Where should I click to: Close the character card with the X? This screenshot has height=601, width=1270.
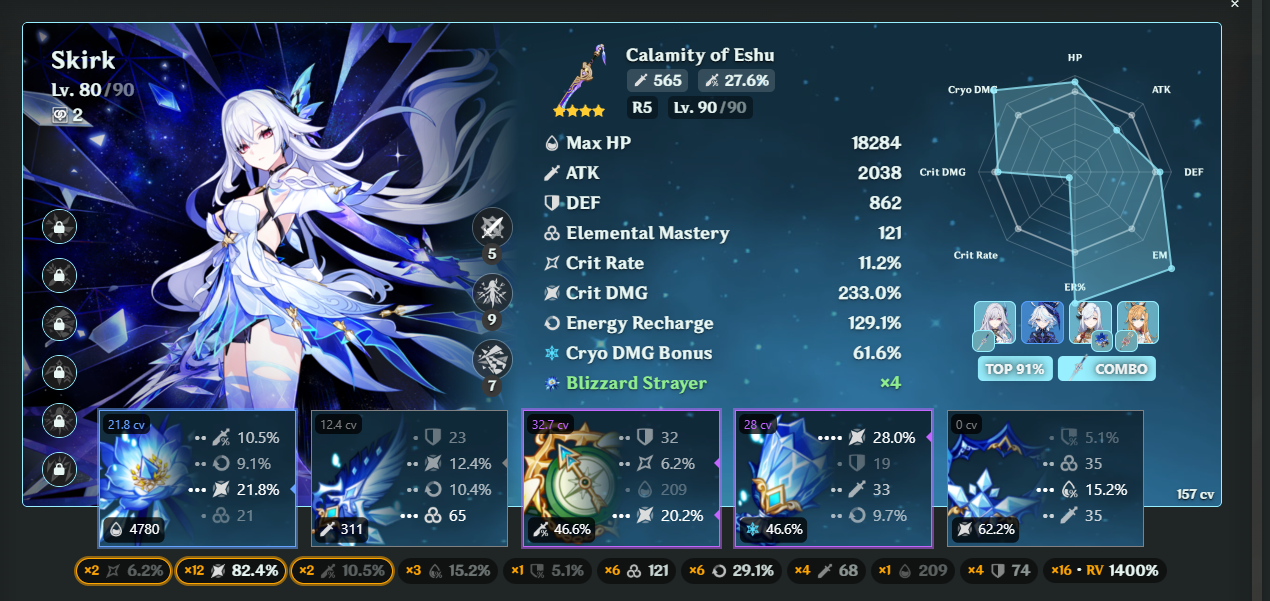click(x=1234, y=5)
